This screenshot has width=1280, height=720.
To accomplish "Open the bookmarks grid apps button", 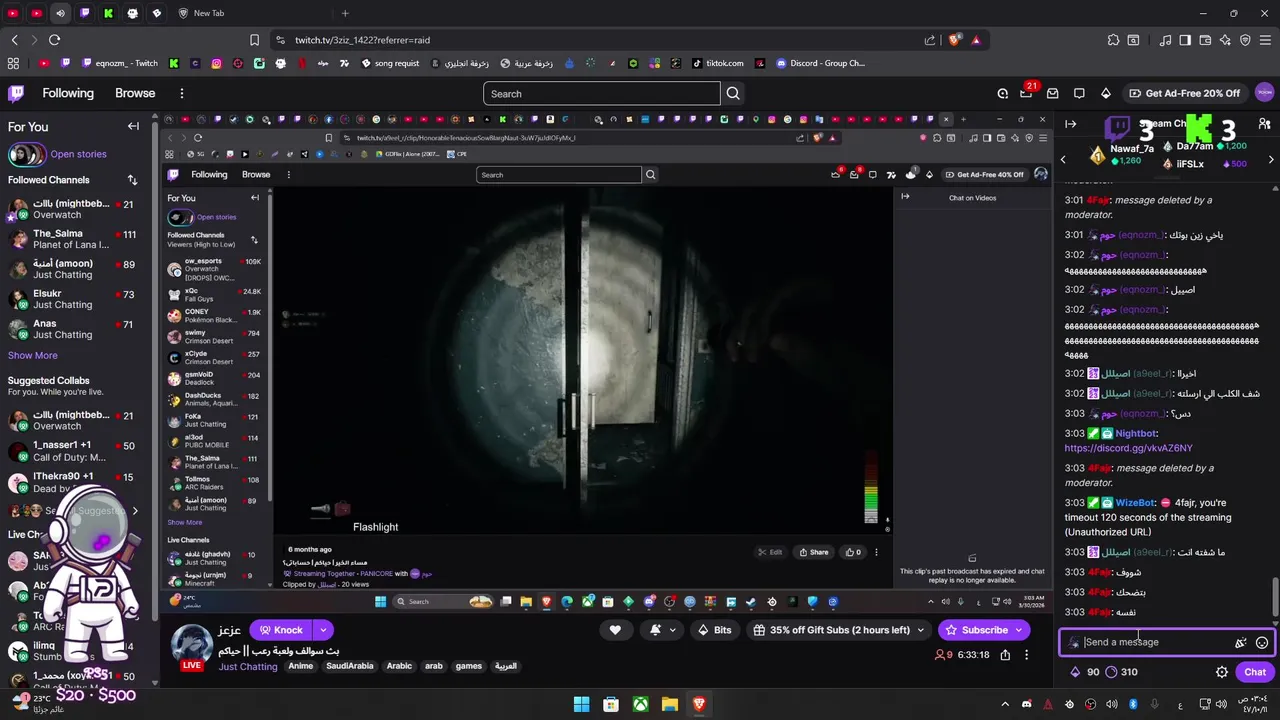I will [x=13, y=63].
